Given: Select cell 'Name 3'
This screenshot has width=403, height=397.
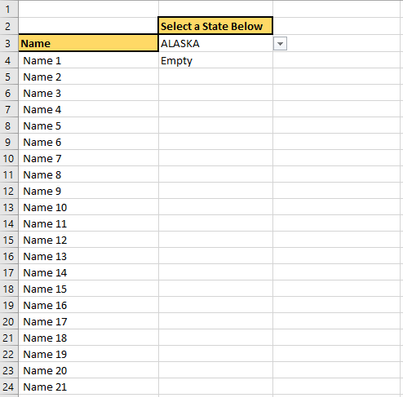Looking at the screenshot, I should (x=88, y=93).
